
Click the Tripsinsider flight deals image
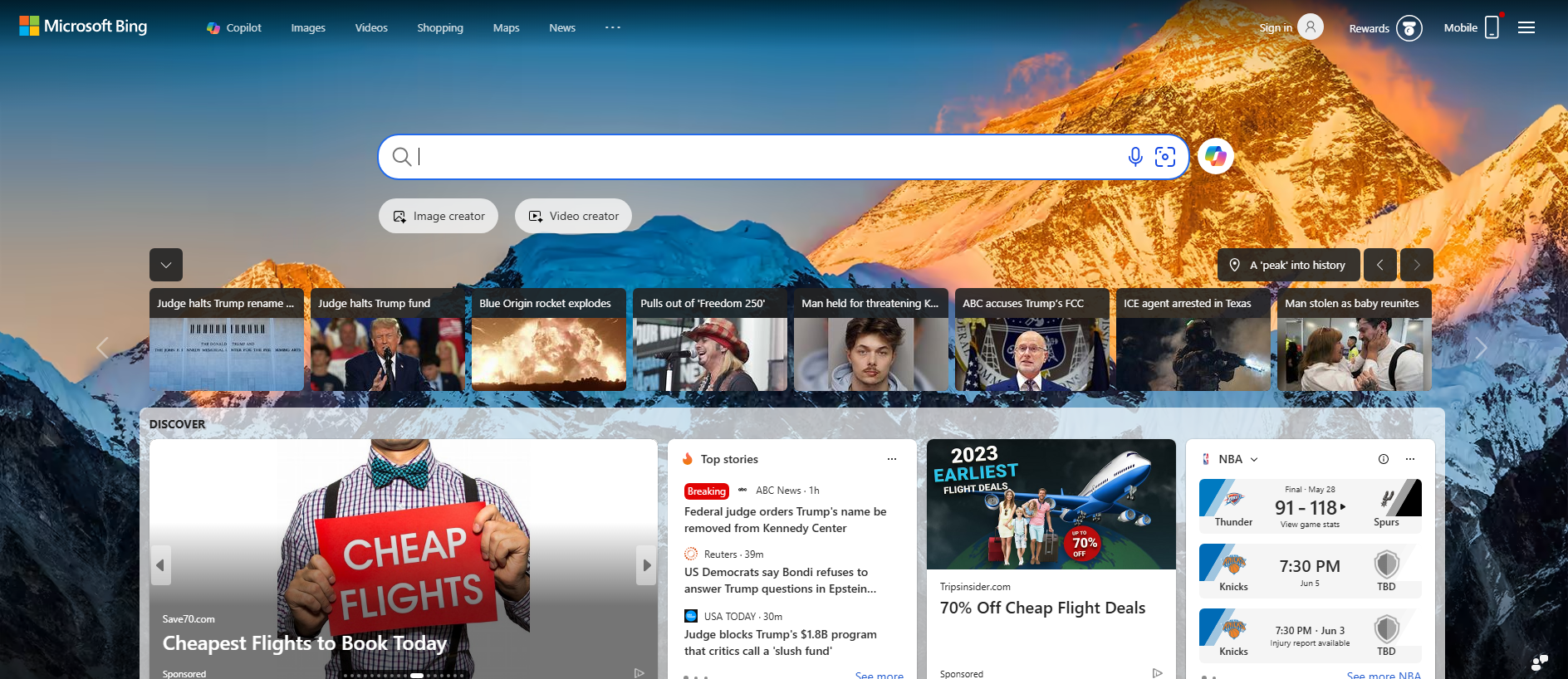click(1051, 504)
